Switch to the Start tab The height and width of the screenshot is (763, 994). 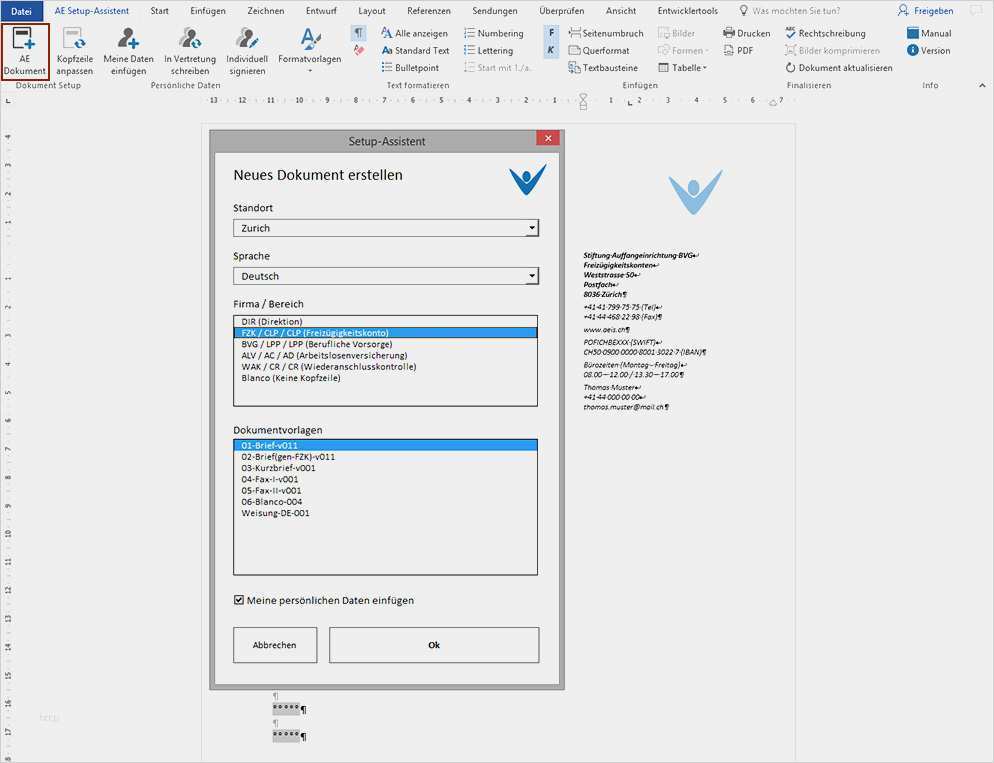click(x=160, y=11)
